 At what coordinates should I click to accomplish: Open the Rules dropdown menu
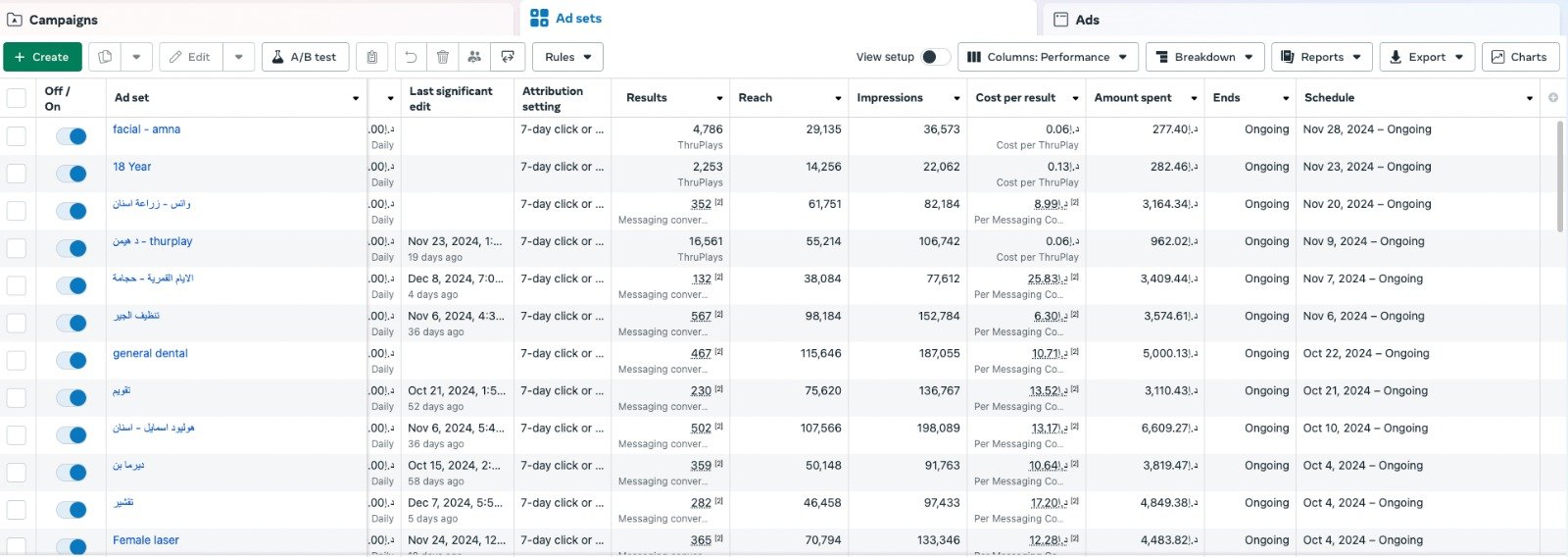pos(567,57)
